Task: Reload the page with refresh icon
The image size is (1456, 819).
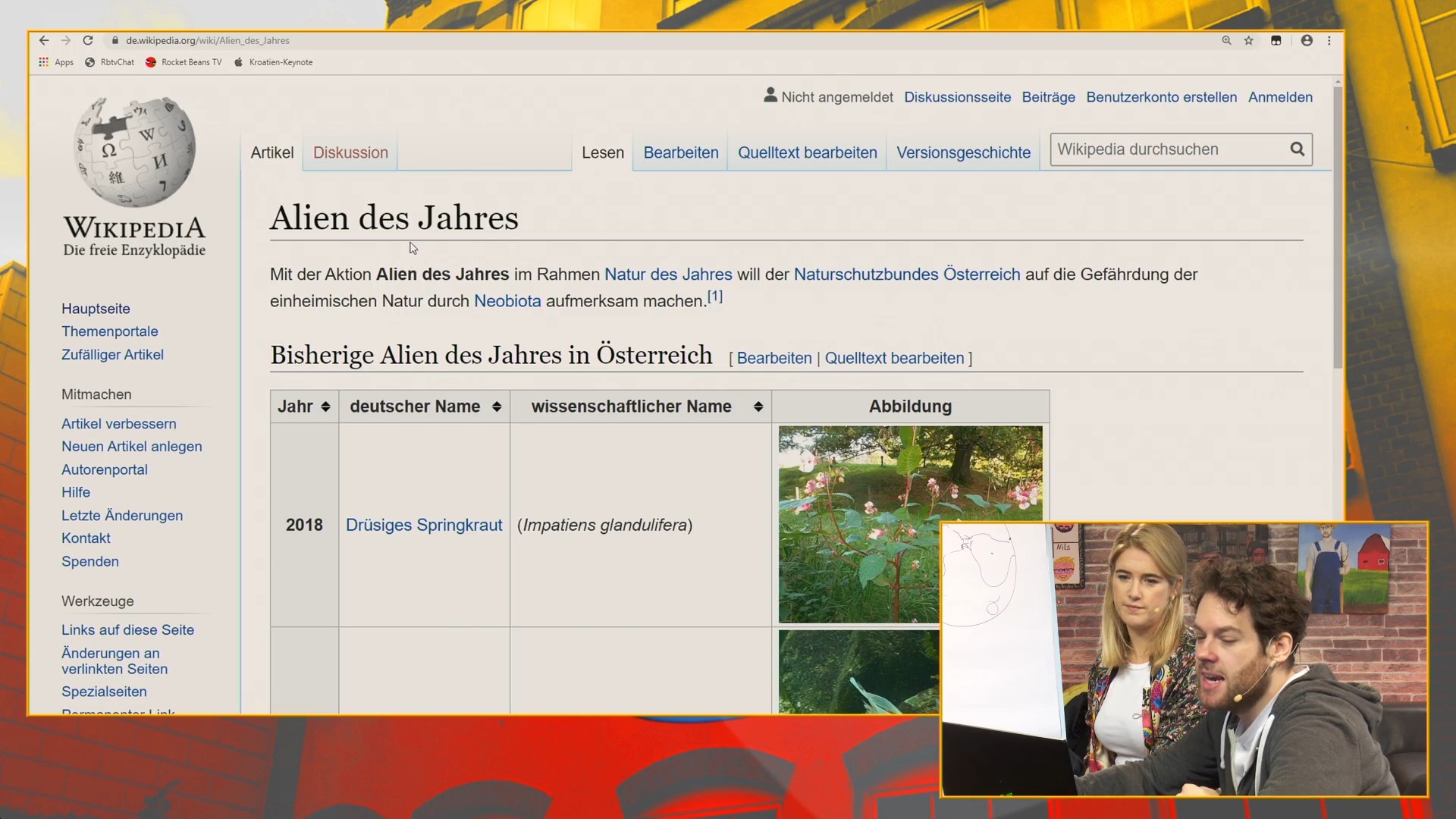Action: tap(88, 40)
